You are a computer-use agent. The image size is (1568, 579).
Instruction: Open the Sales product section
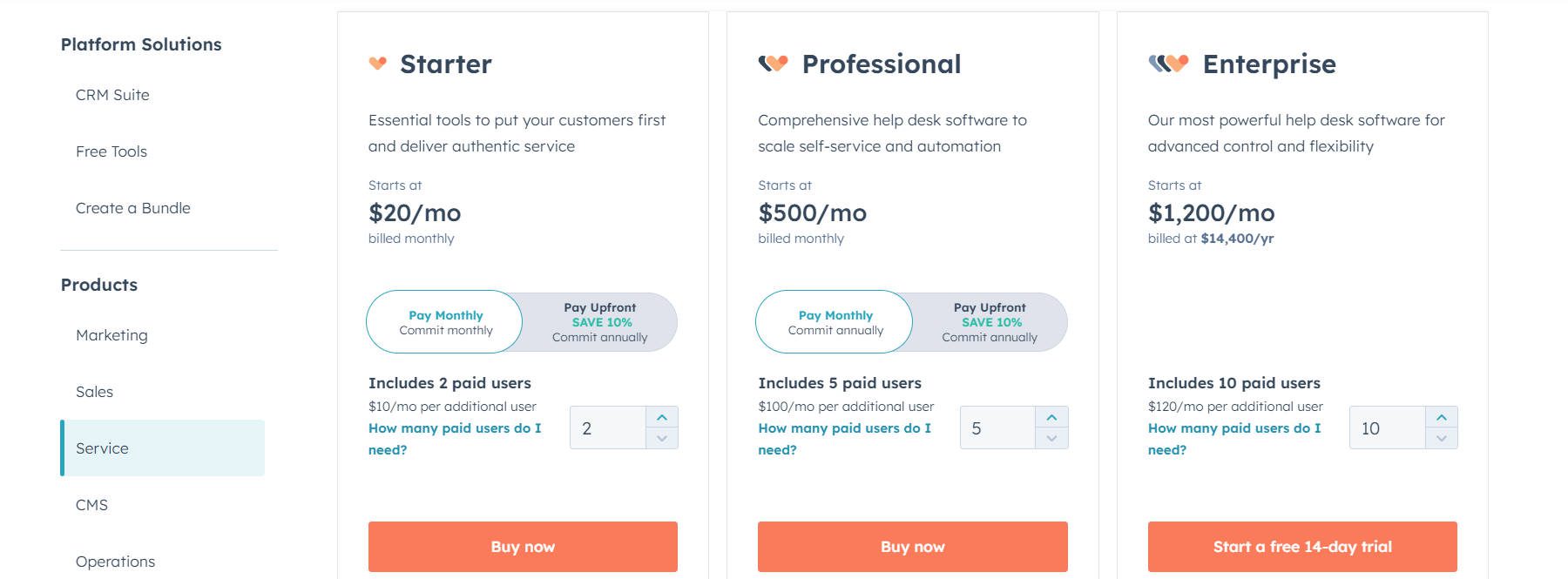pyautogui.click(x=96, y=391)
